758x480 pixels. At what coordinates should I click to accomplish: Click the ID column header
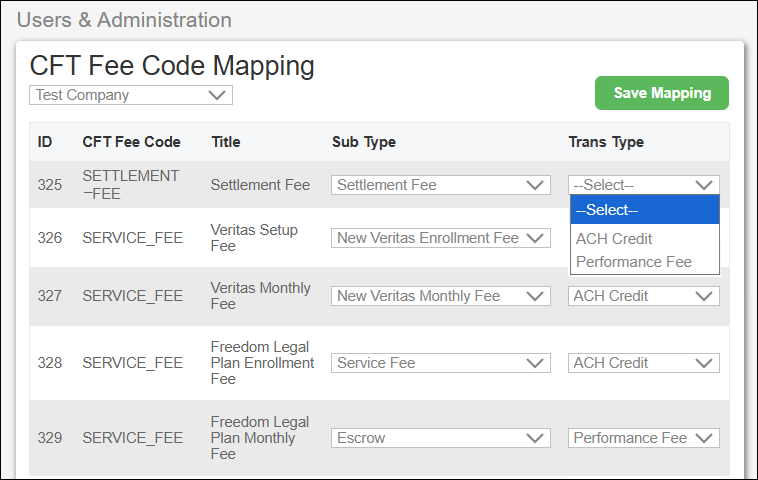(44, 142)
